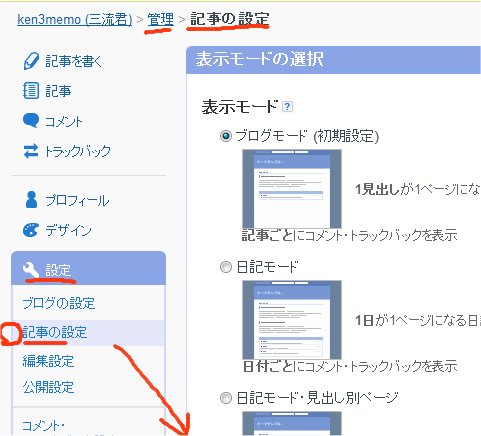Click the 1見出しが1ページ description text
Viewport: 481px width, 436px height.
coord(418,189)
